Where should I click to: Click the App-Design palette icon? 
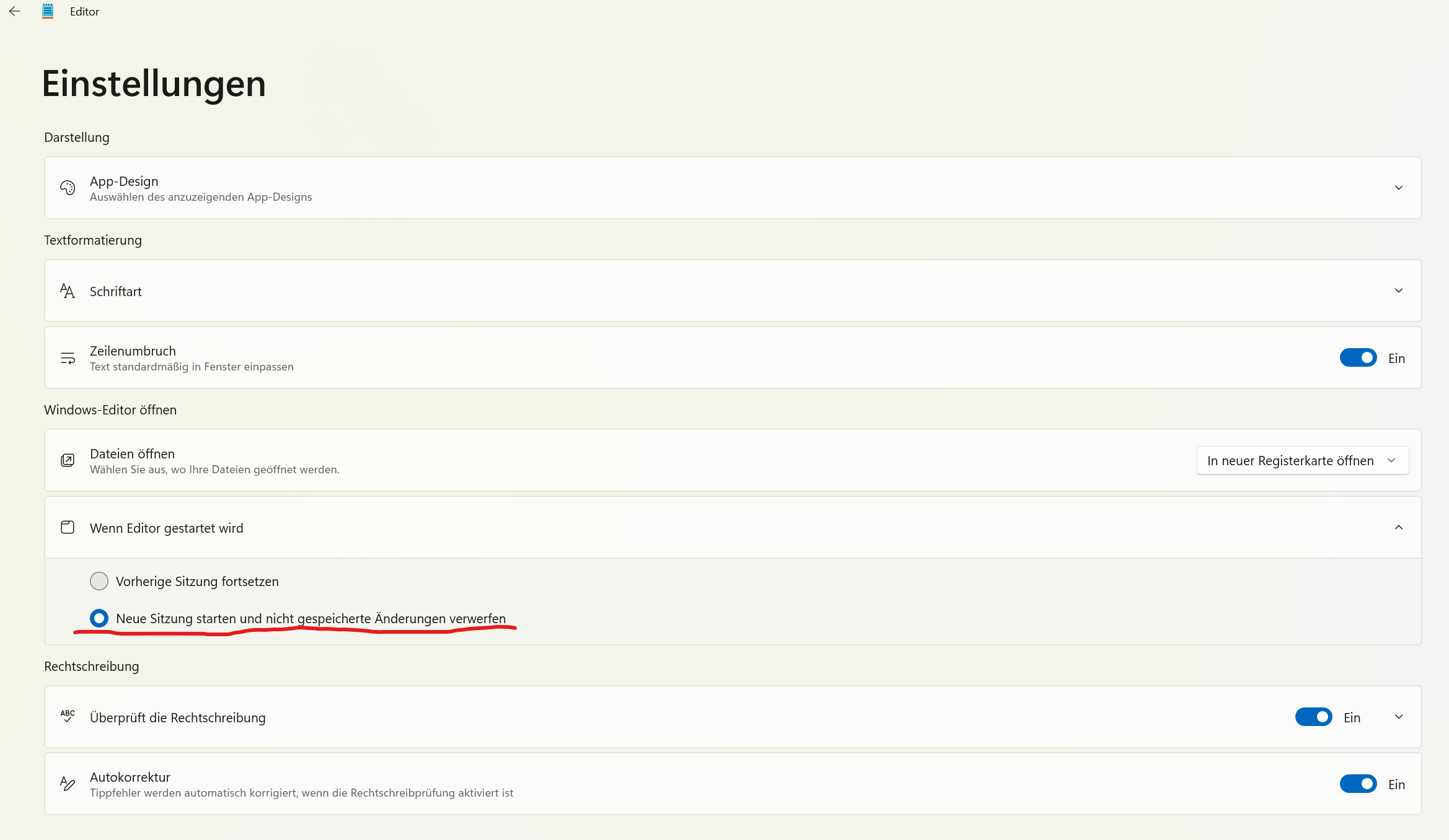coord(68,188)
